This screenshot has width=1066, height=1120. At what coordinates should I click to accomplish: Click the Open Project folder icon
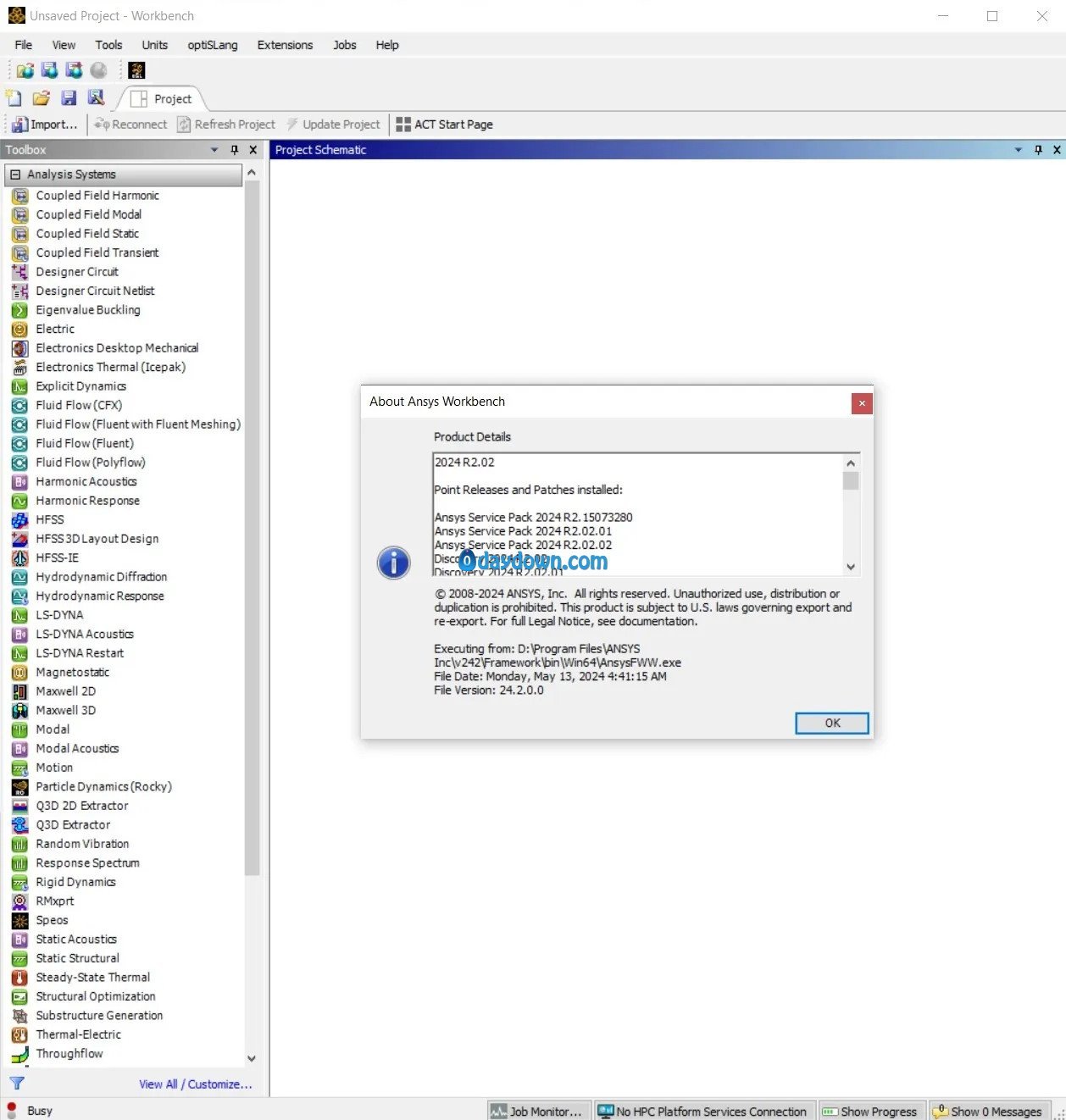point(41,98)
